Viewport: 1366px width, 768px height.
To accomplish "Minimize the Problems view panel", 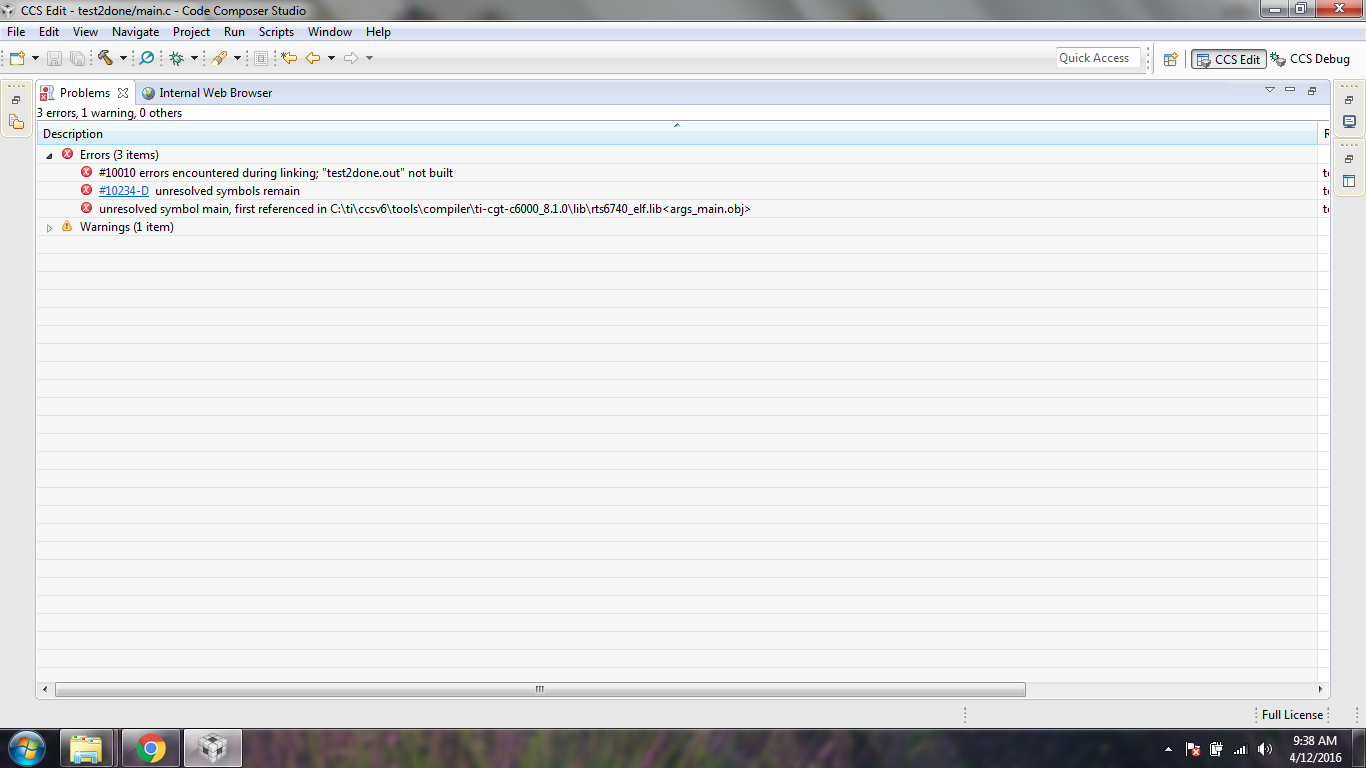I will [1291, 91].
